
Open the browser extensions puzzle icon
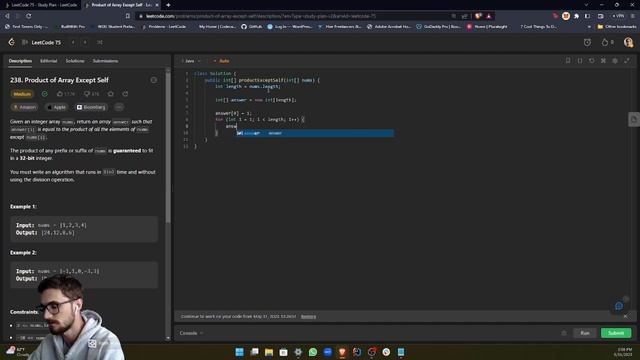point(576,16)
